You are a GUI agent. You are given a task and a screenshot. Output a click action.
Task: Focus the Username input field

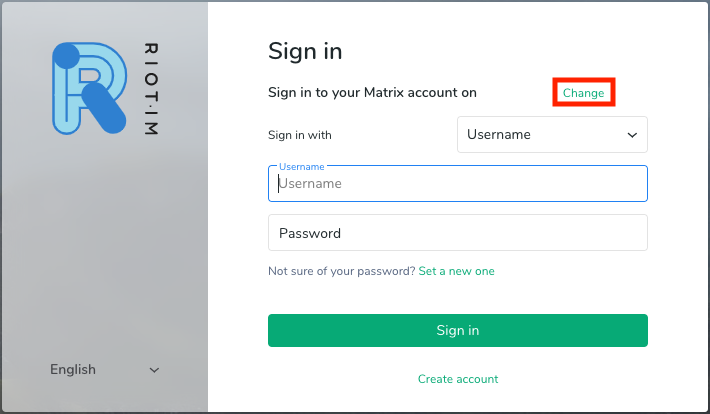(x=457, y=184)
